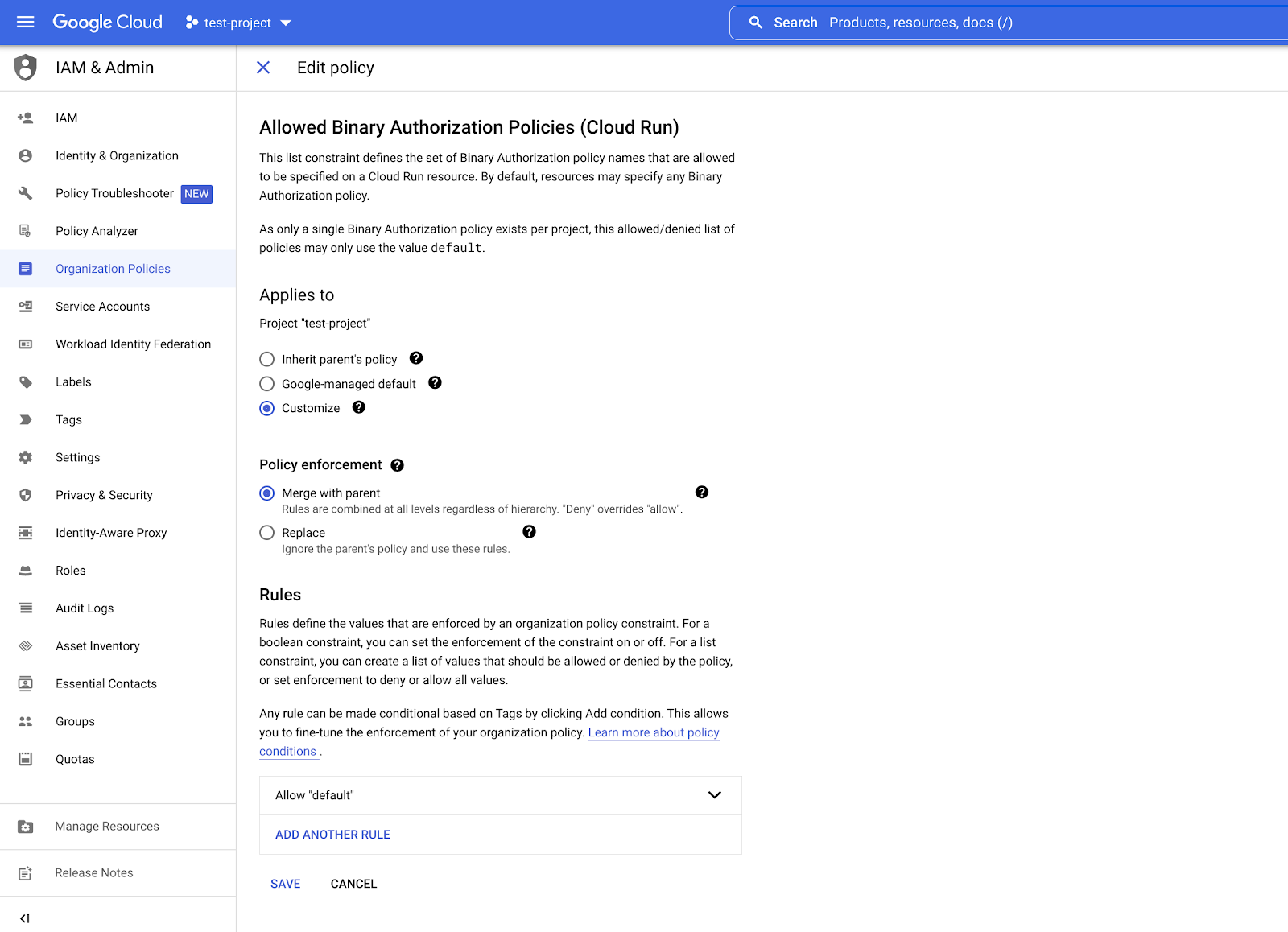Open Groups in sidebar
Image resolution: width=1288 pixels, height=932 pixels.
75,722
